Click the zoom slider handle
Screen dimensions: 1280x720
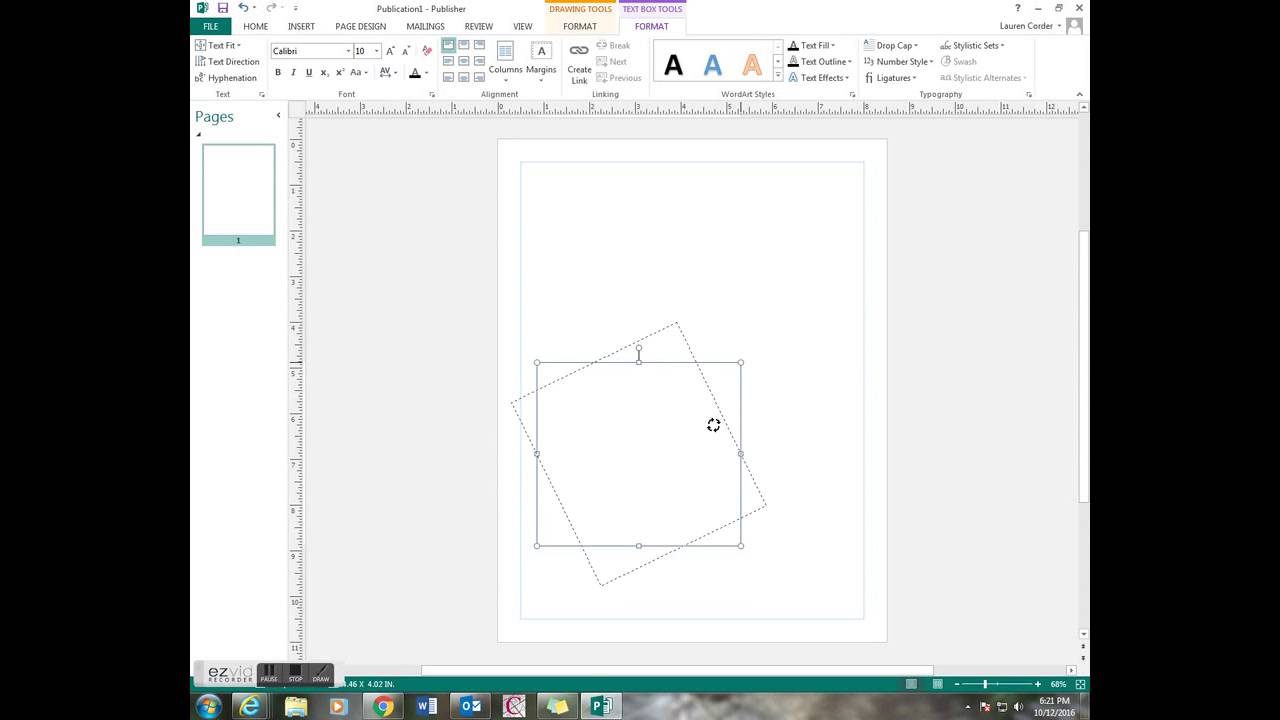coord(985,684)
